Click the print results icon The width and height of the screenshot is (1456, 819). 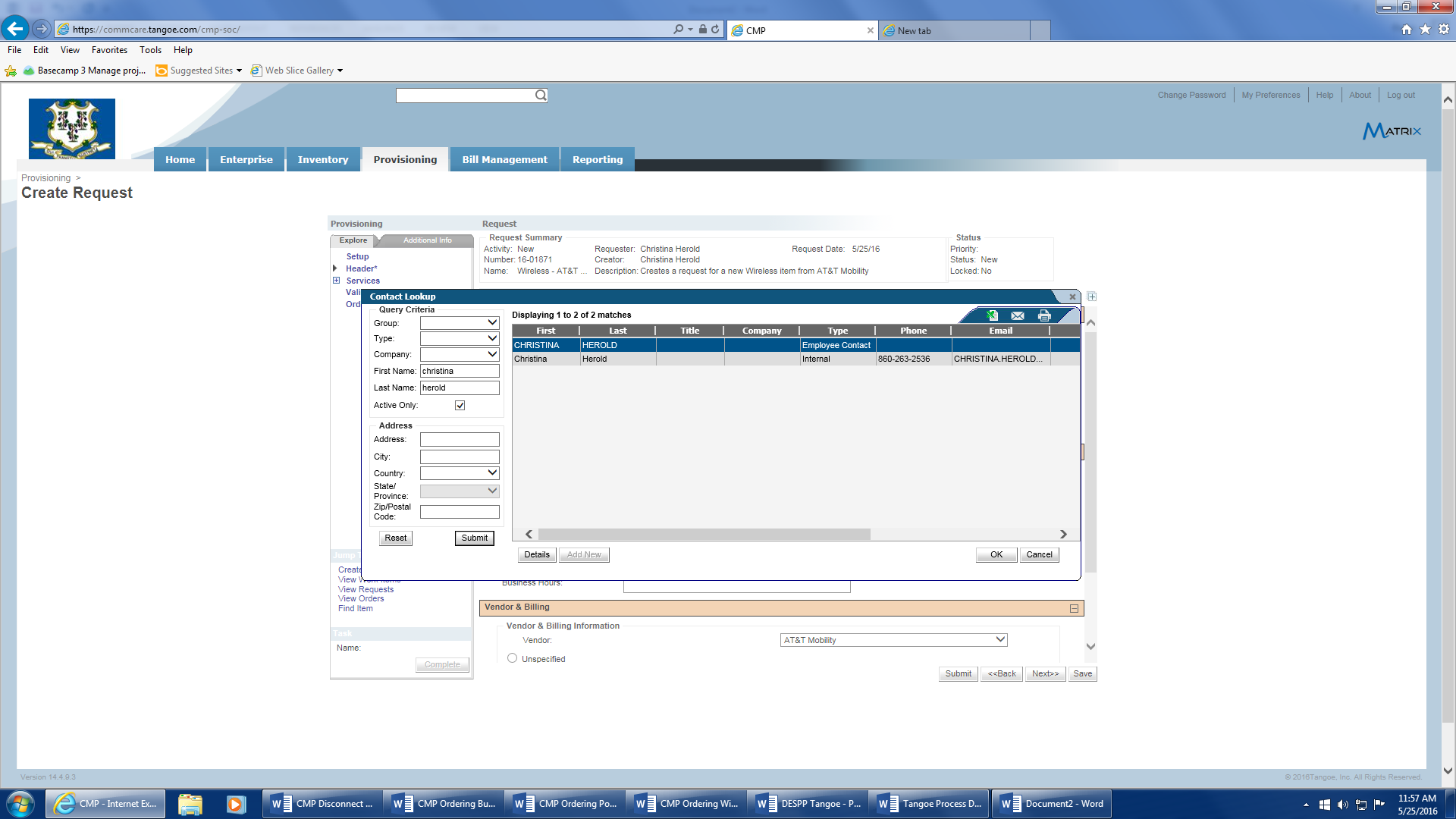(x=1044, y=315)
